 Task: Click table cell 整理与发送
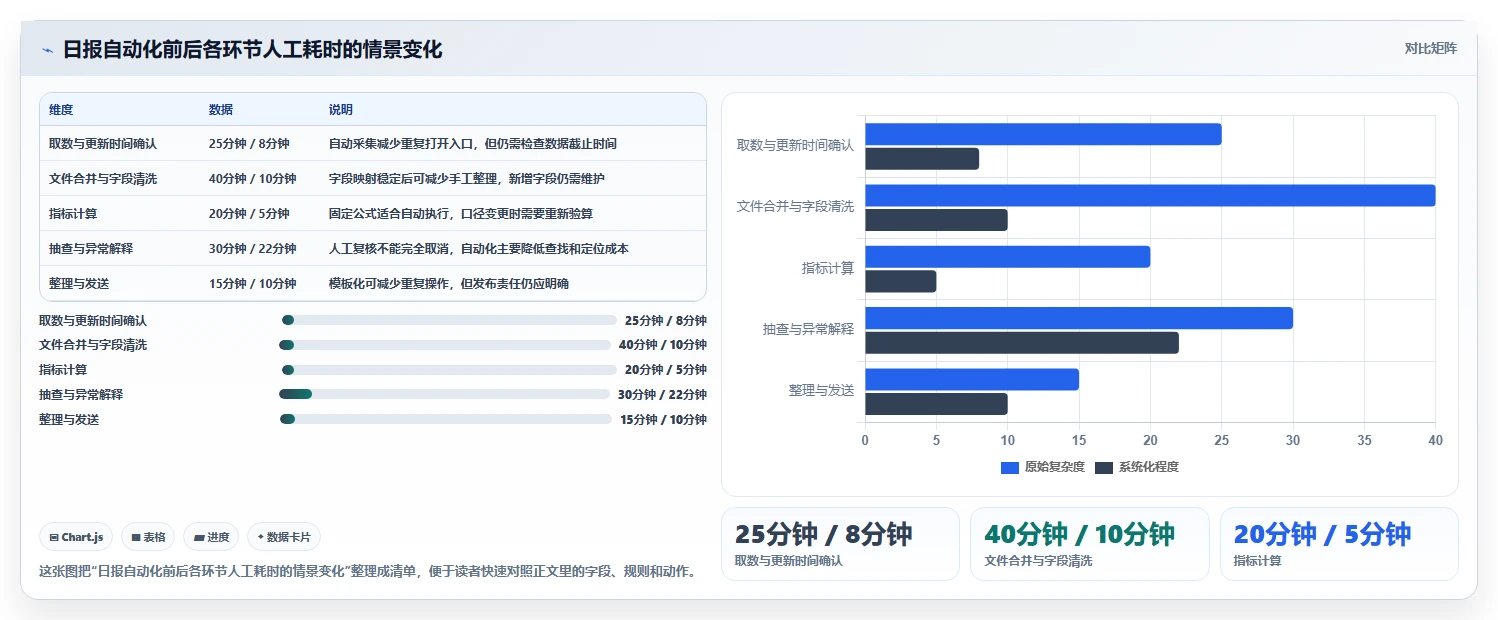(79, 284)
